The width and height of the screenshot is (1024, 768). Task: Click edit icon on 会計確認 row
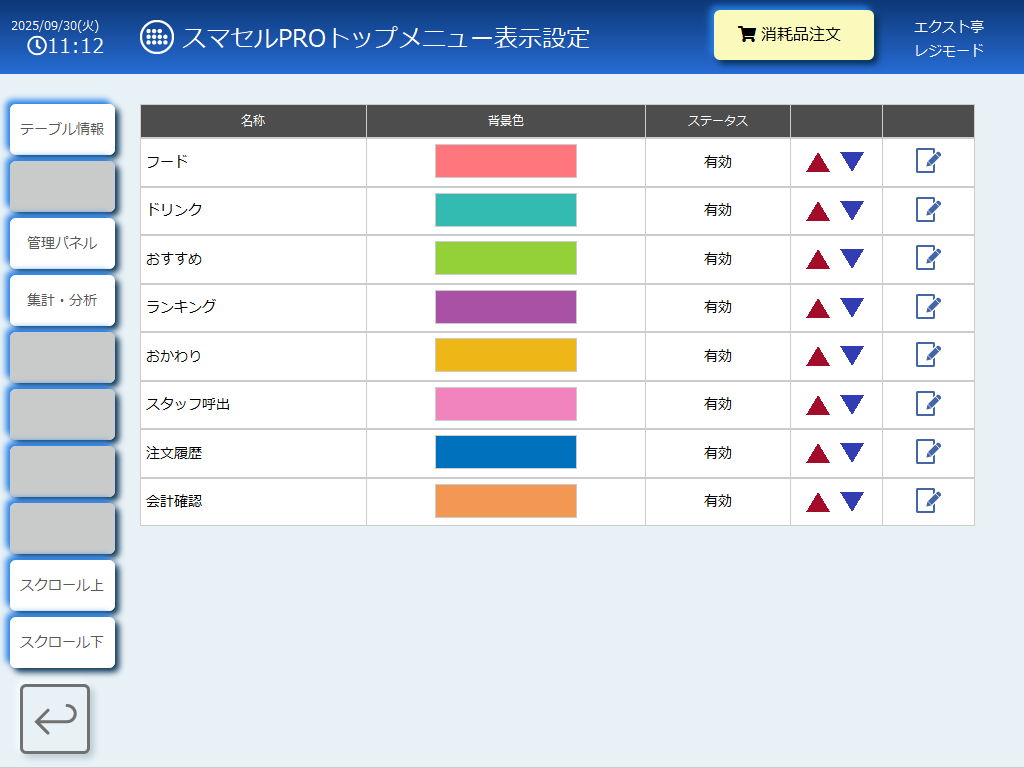[x=928, y=501]
